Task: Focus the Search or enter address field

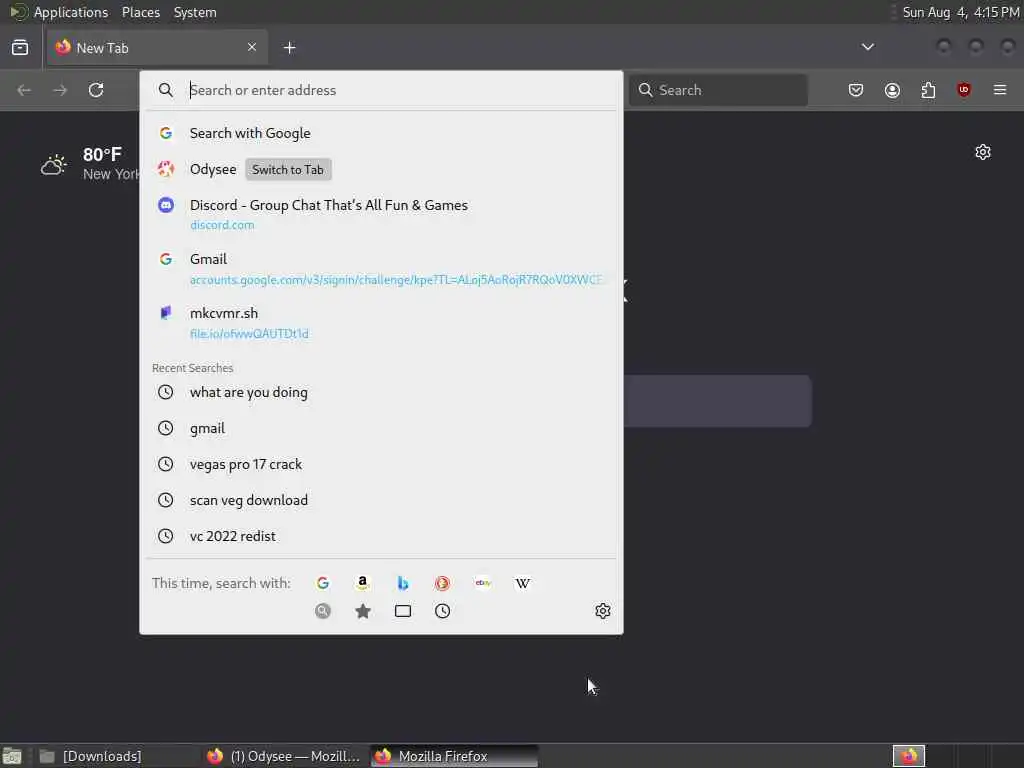Action: coord(381,90)
